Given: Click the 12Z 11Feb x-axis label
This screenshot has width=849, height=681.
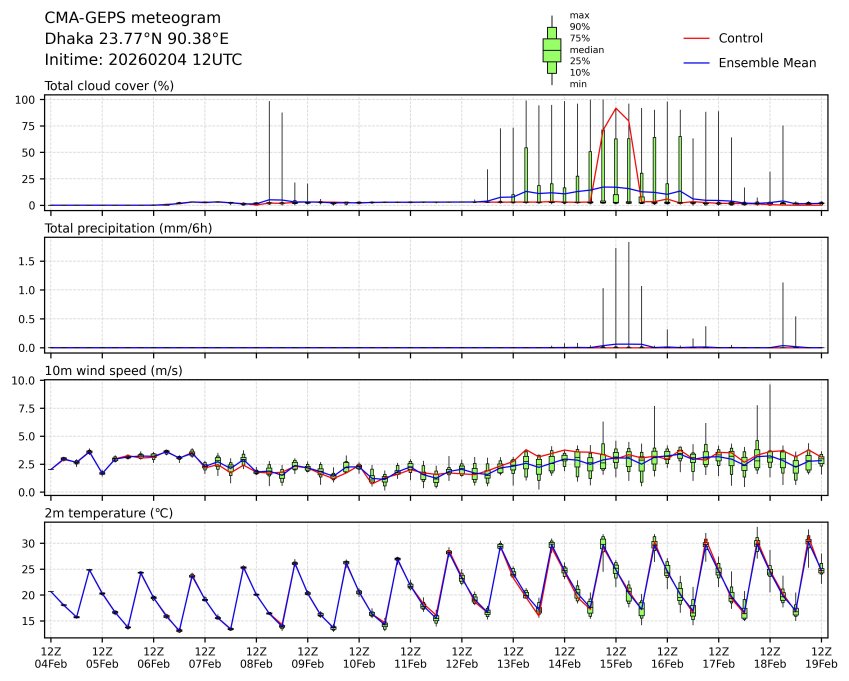Looking at the screenshot, I should [410, 656].
